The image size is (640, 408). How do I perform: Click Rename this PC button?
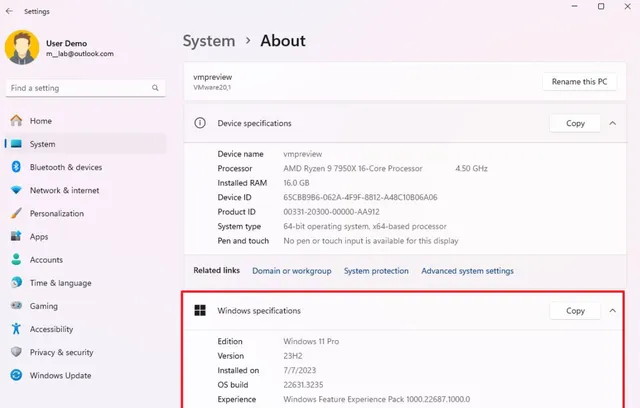pyautogui.click(x=579, y=82)
